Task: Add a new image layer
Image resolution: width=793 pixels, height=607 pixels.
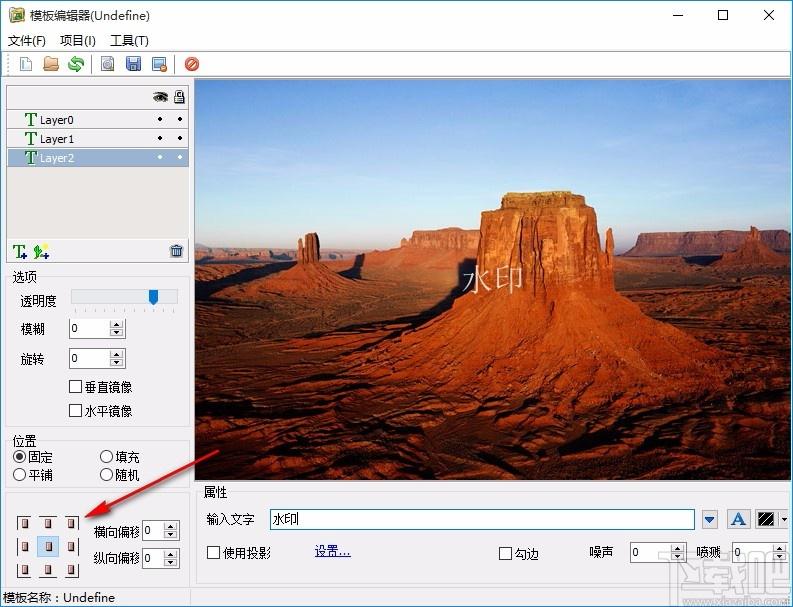Action: (41, 251)
